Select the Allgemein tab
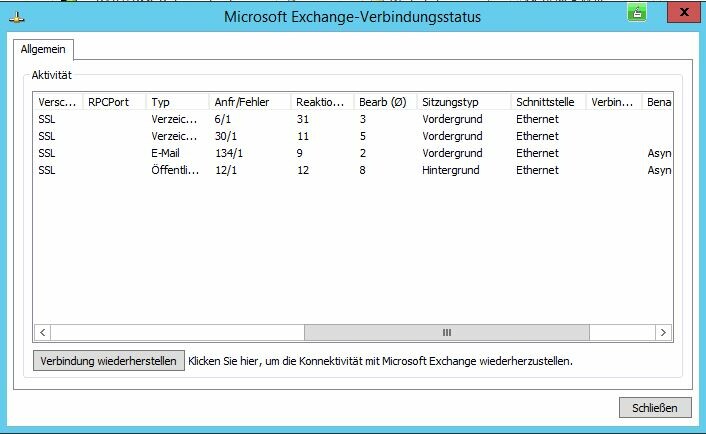The image size is (706, 434). tap(43, 49)
